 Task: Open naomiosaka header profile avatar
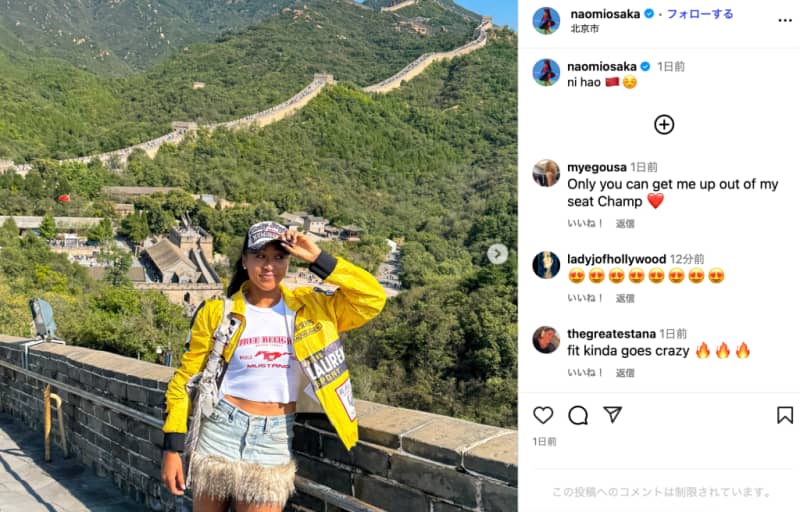click(546, 21)
